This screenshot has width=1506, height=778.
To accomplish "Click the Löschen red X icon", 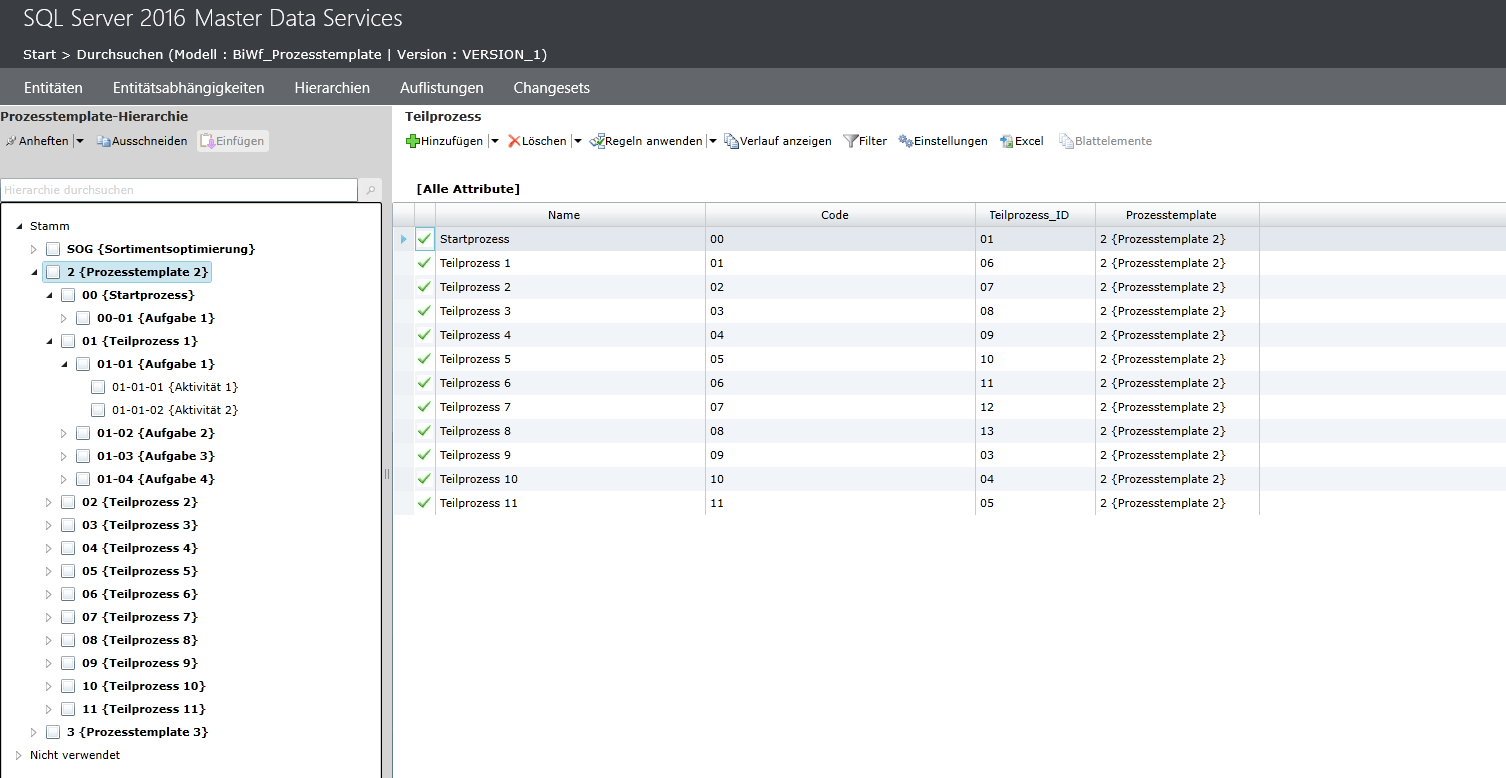I will point(514,141).
